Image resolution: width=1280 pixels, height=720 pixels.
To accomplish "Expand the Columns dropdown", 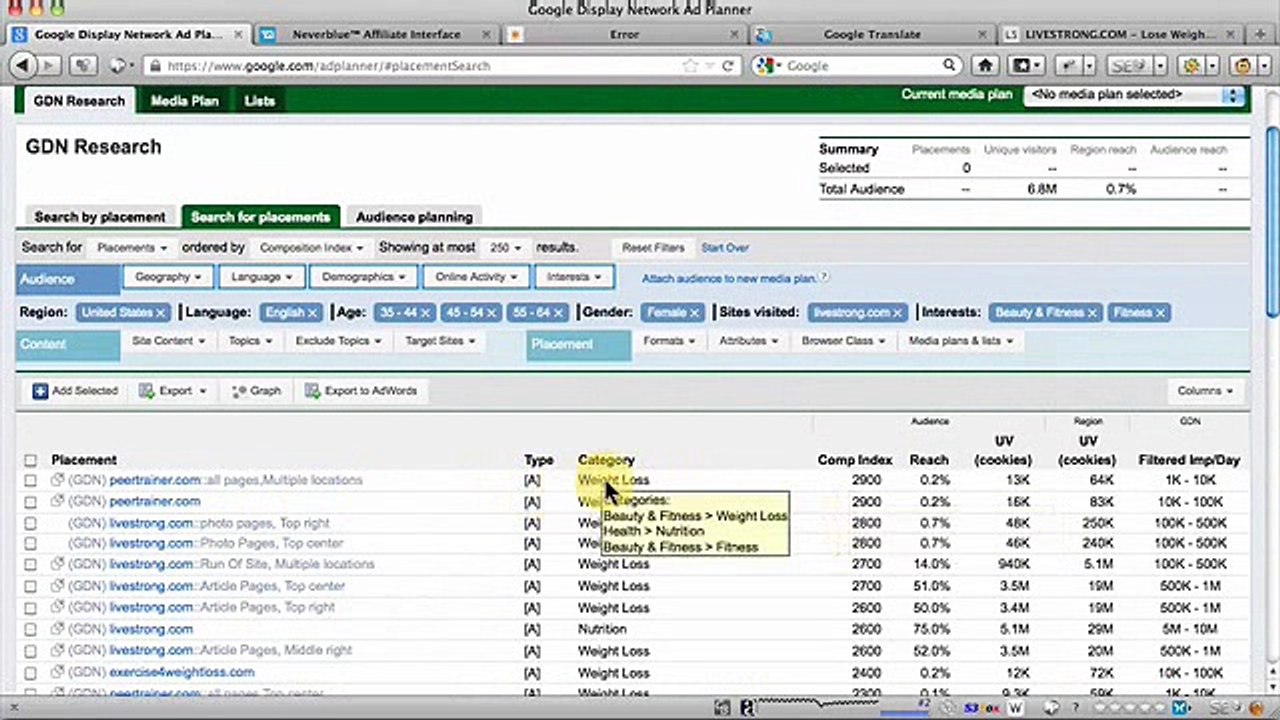I will 1205,391.
